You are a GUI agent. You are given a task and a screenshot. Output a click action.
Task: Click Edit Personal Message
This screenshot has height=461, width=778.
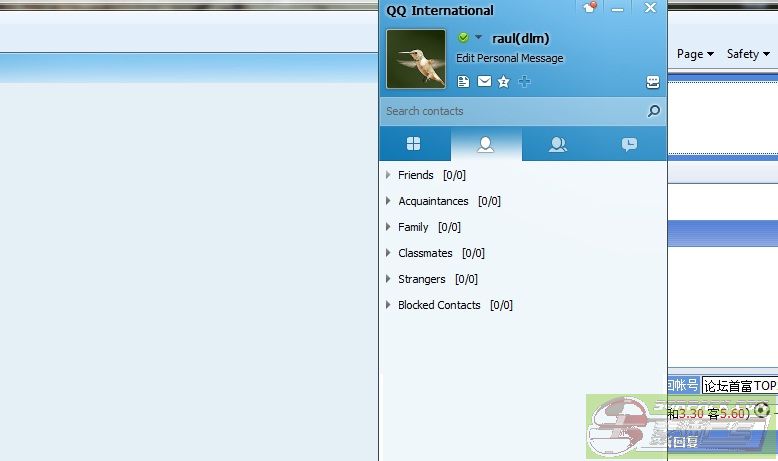(510, 58)
